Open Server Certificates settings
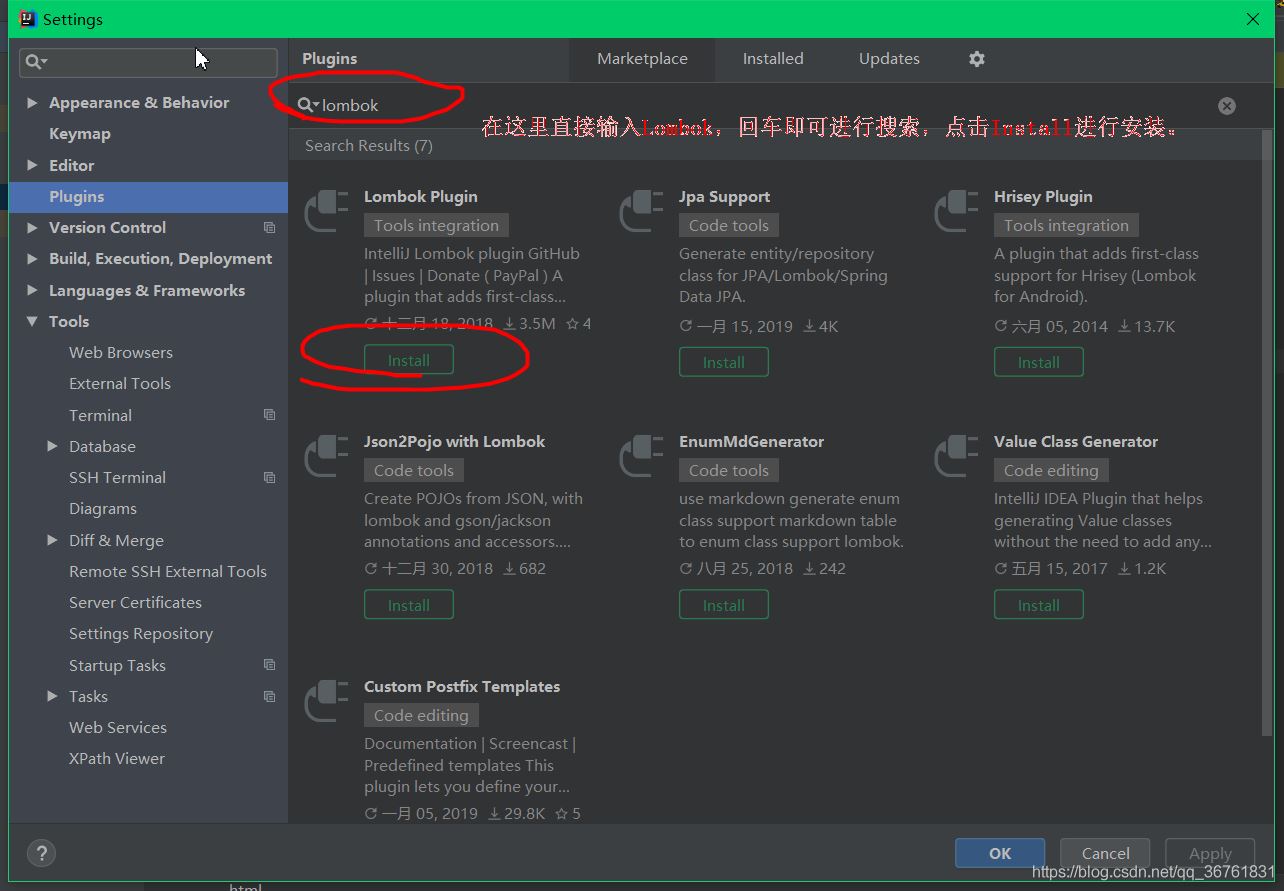The height and width of the screenshot is (891, 1284). pos(135,603)
